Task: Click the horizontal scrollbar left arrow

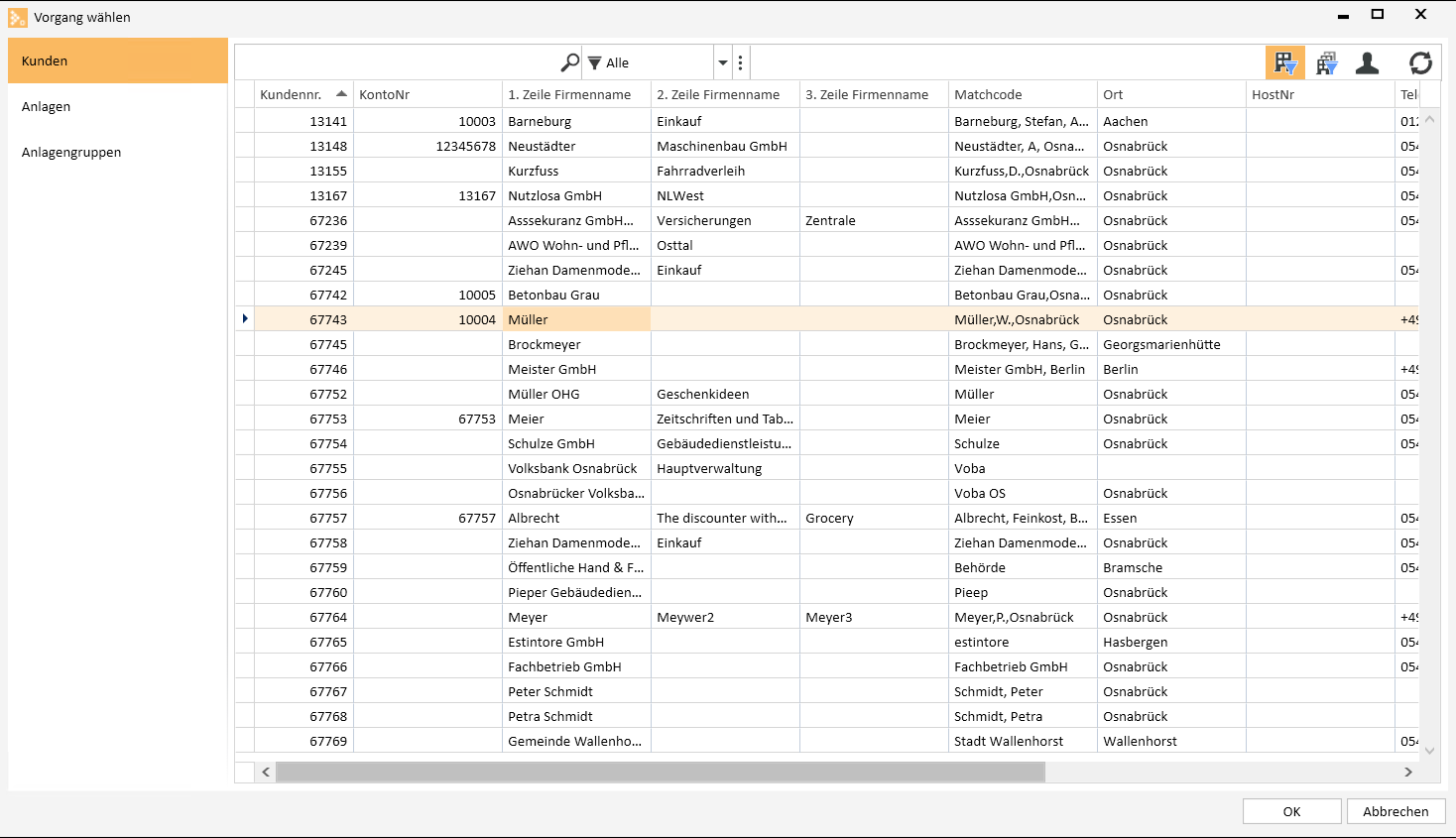Action: coord(265,772)
